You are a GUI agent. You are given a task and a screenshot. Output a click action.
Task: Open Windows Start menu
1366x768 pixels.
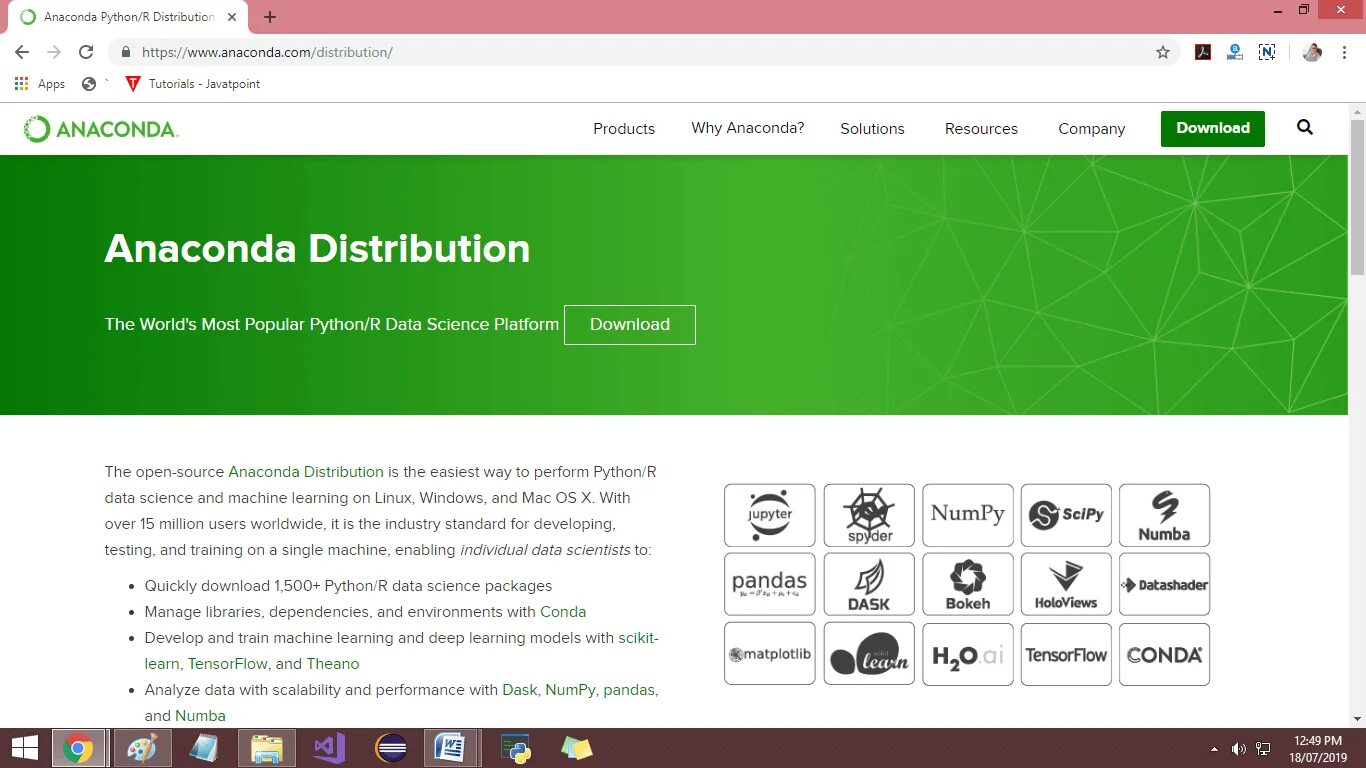click(24, 748)
